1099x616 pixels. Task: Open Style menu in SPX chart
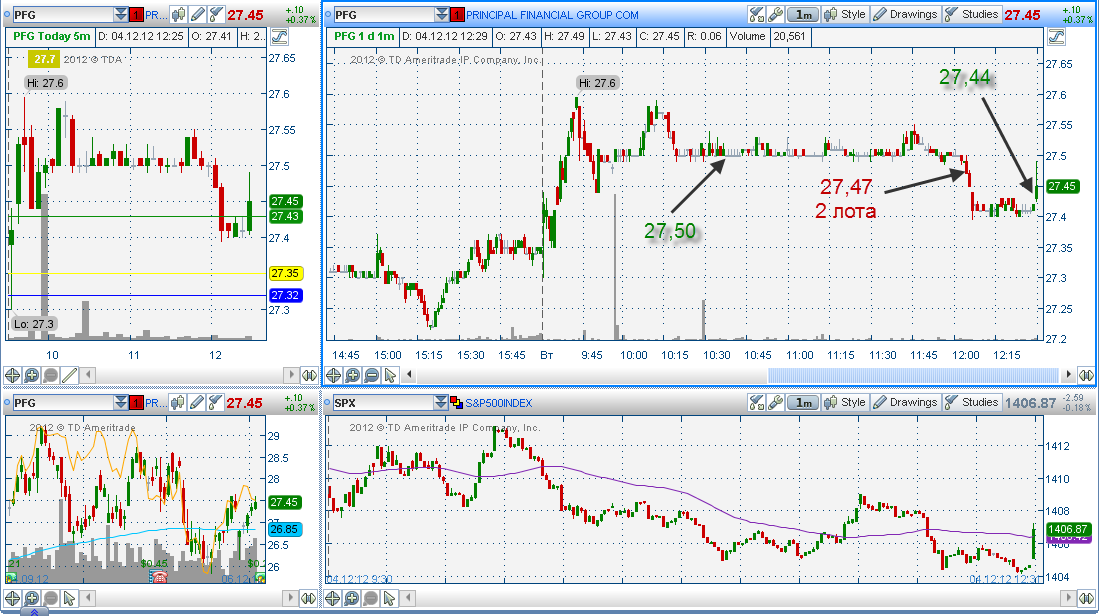pyautogui.click(x=845, y=402)
